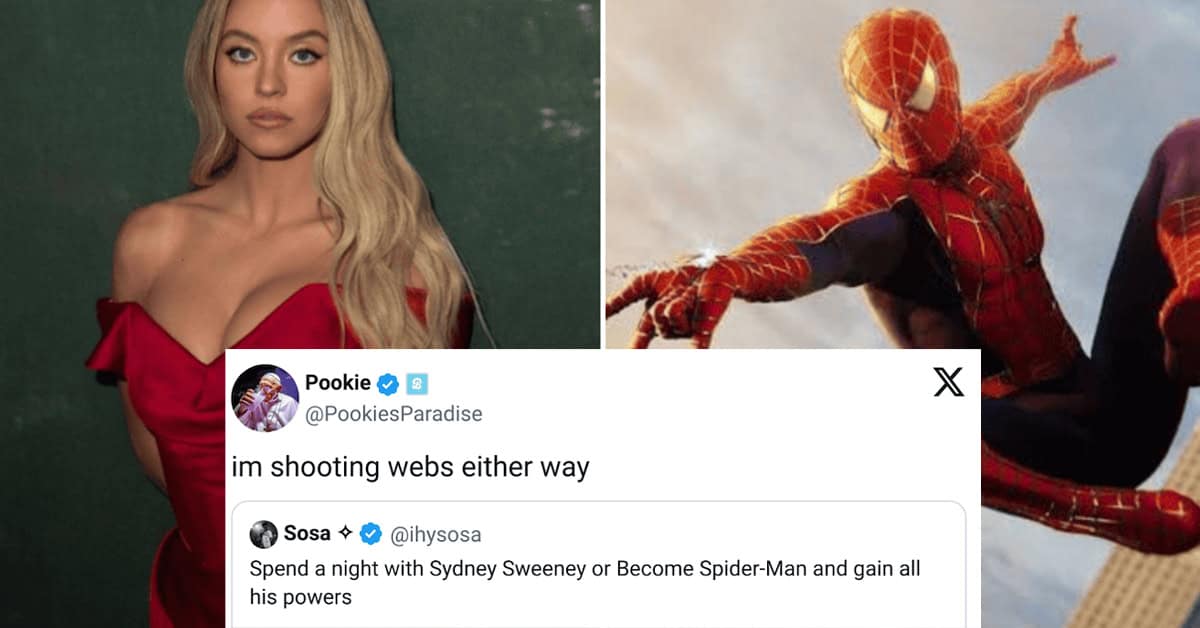
Task: Click the quoted text about Sydney Sweeney
Action: (584, 583)
